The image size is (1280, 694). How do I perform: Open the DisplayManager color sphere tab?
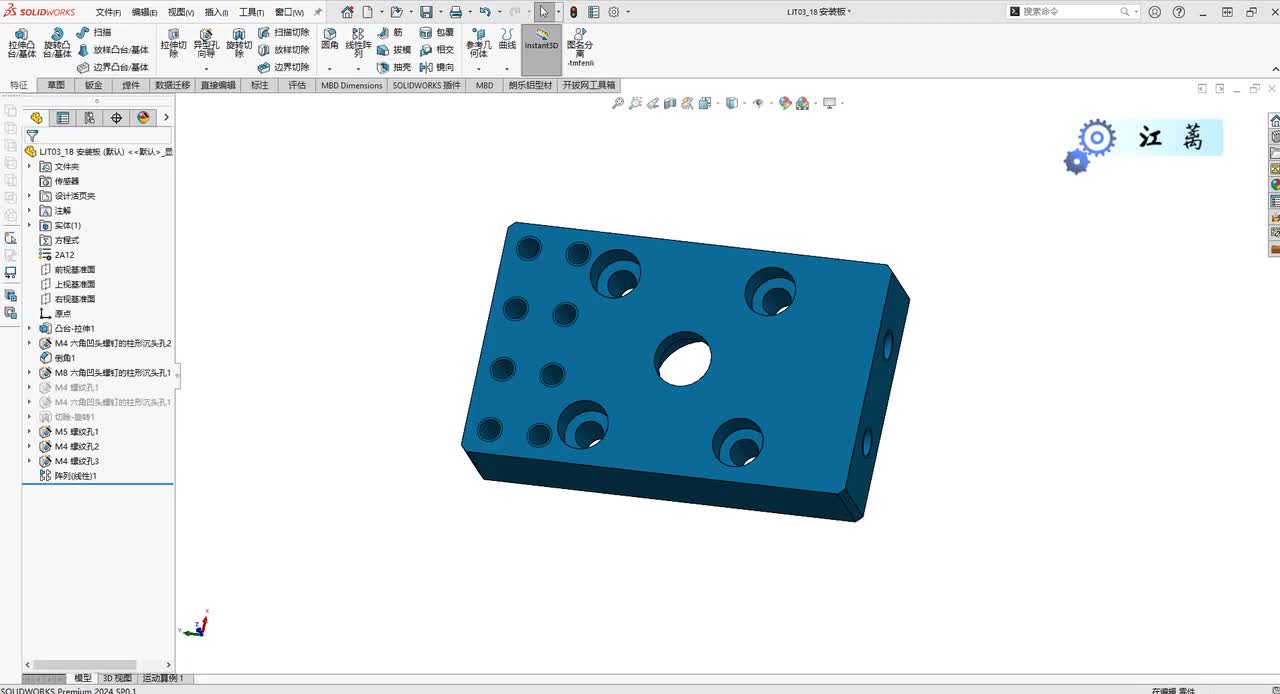(143, 117)
